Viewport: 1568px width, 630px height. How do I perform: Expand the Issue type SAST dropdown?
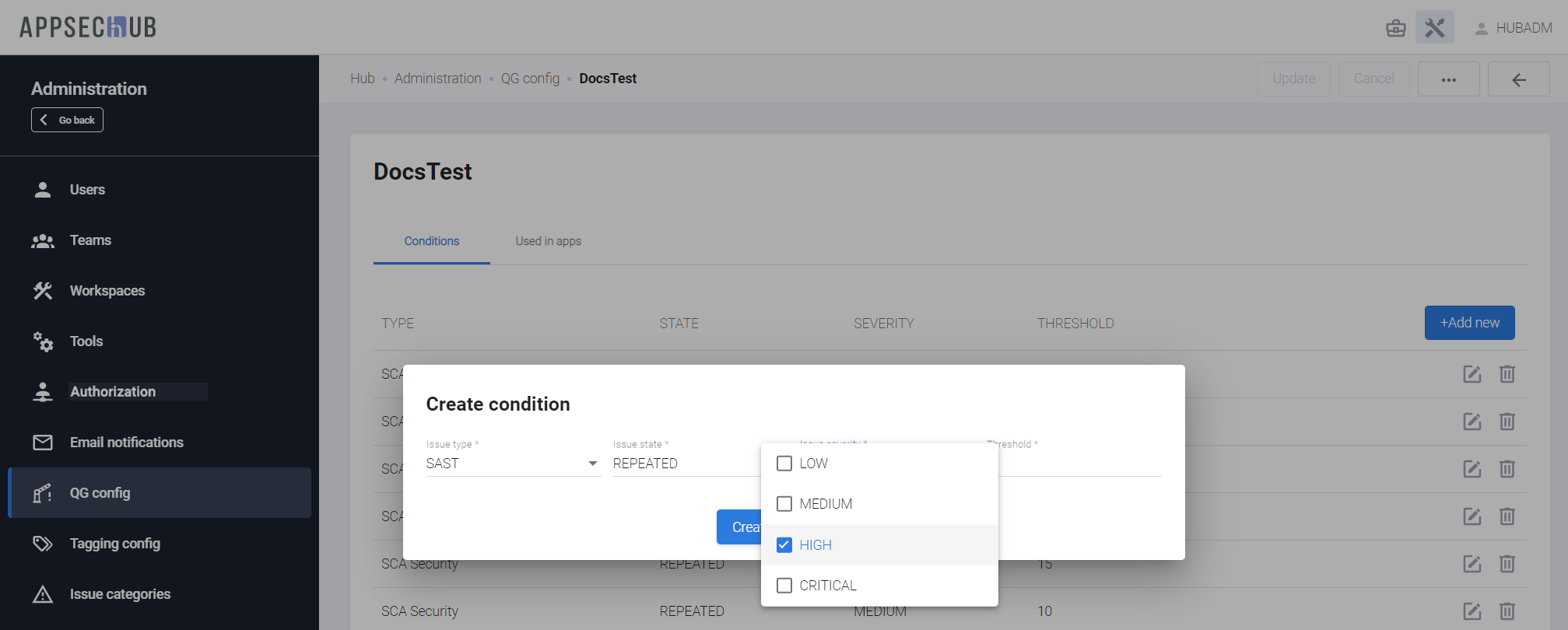(x=512, y=464)
